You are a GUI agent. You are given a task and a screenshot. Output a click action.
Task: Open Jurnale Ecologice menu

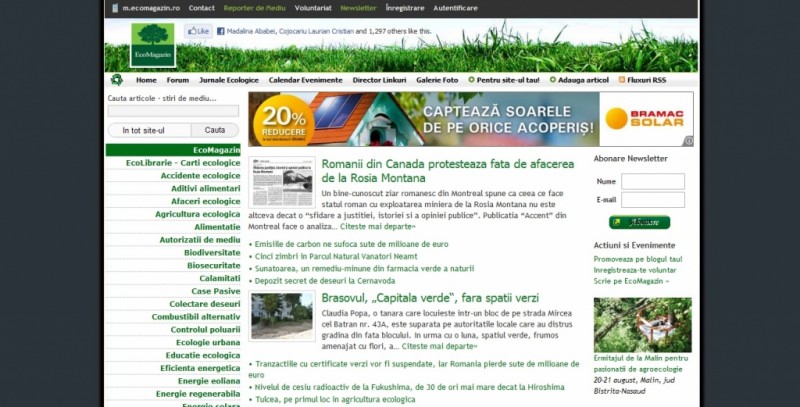click(228, 80)
